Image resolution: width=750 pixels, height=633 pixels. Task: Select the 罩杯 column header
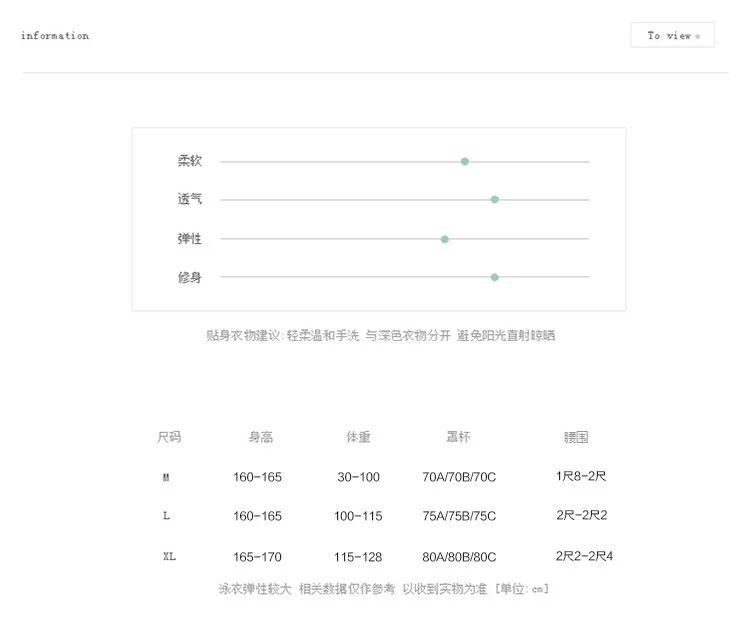coord(458,437)
